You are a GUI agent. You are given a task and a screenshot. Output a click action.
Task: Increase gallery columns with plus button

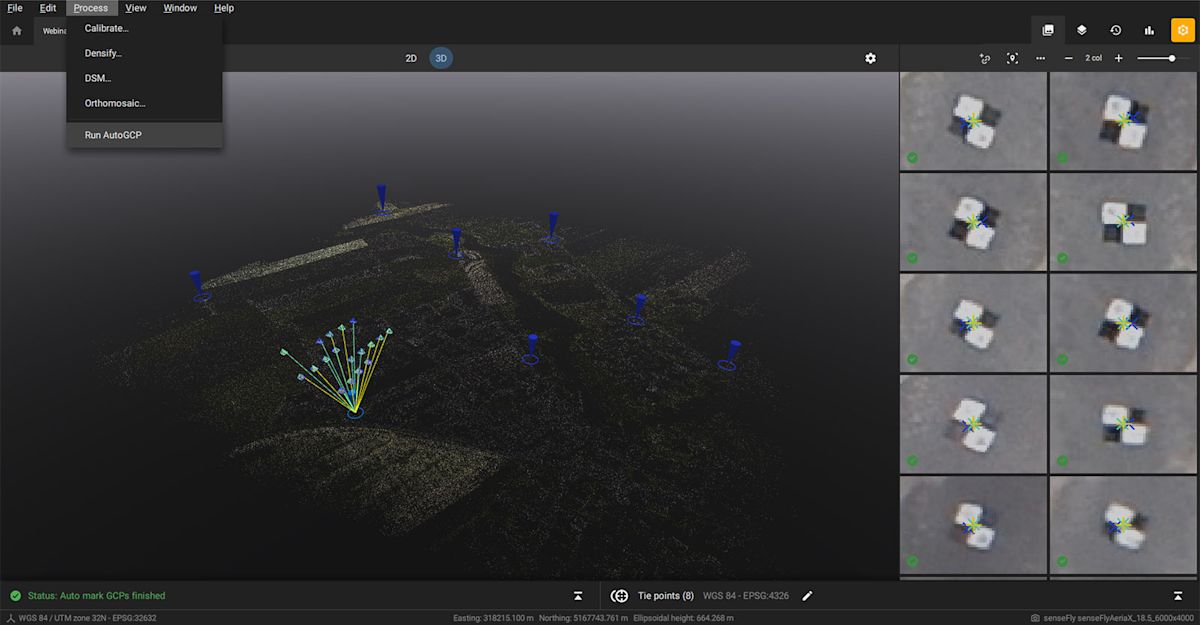(x=1118, y=59)
